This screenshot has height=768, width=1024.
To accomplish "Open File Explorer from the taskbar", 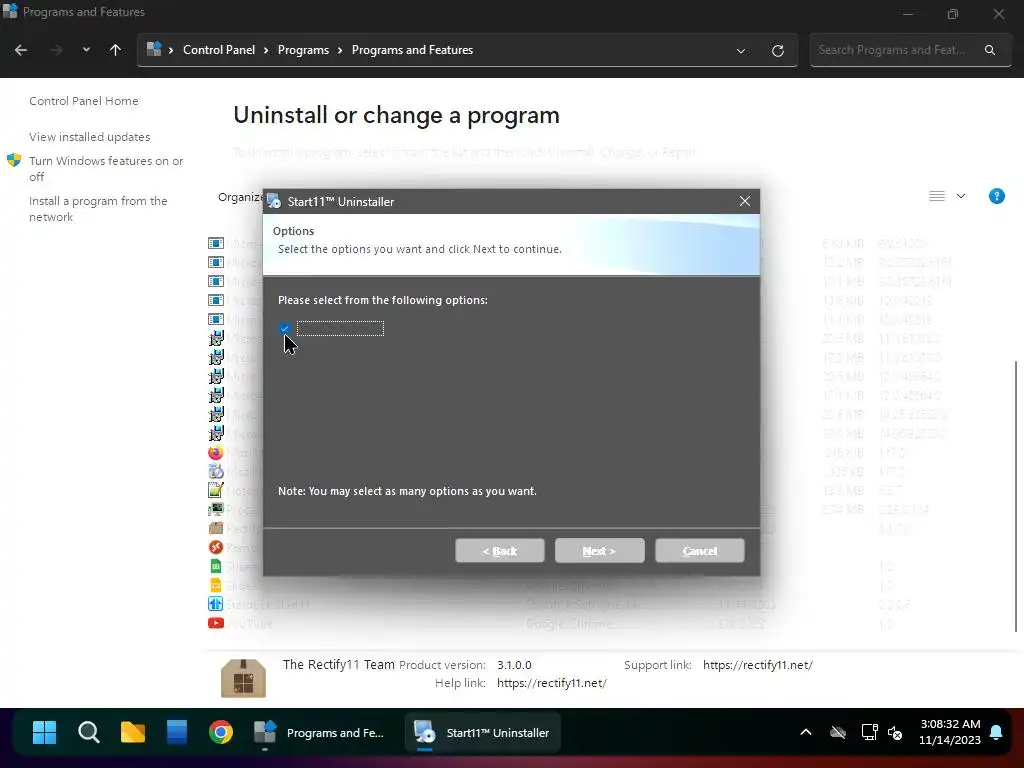I will pos(133,733).
